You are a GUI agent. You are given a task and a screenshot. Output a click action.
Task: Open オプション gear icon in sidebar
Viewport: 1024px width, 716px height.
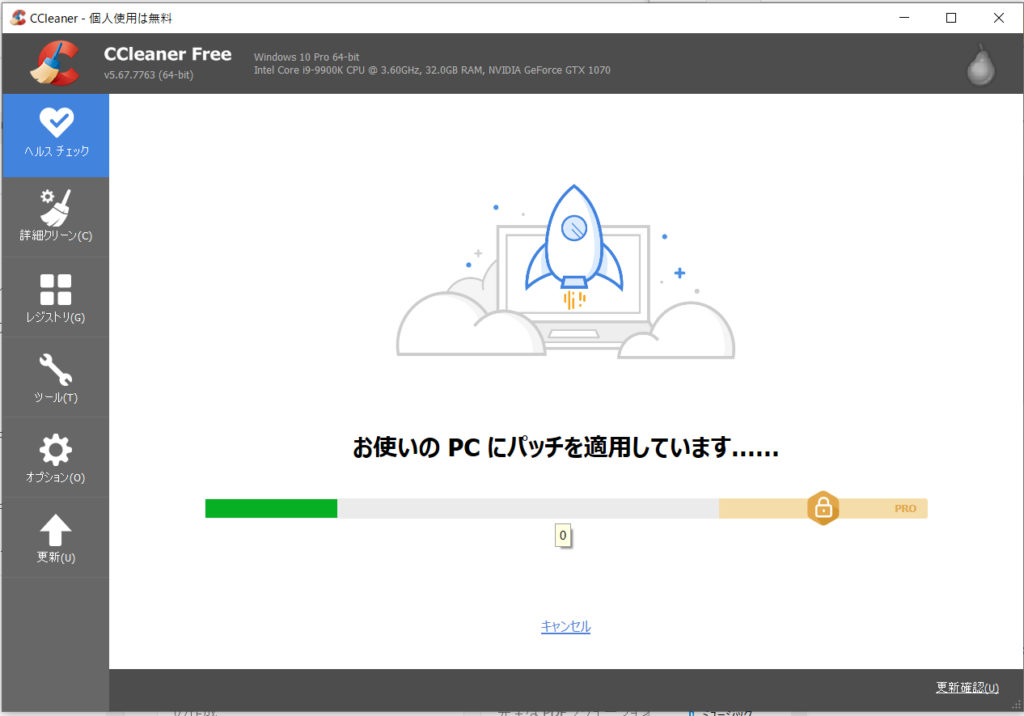(56, 450)
